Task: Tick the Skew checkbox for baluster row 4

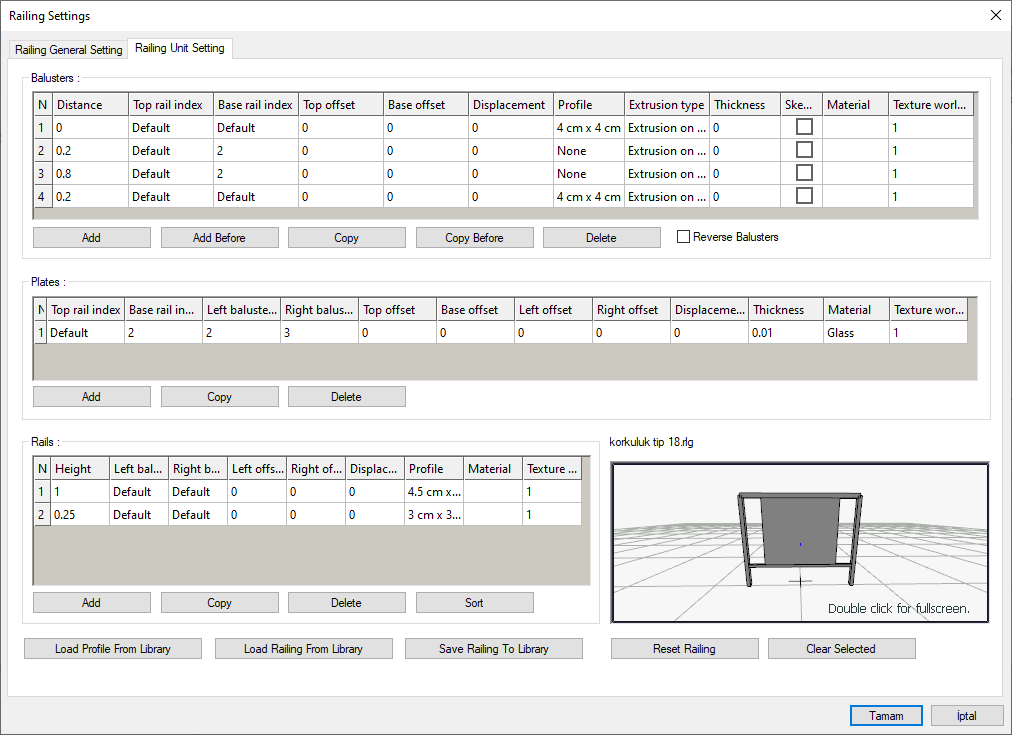Action: tap(804, 196)
